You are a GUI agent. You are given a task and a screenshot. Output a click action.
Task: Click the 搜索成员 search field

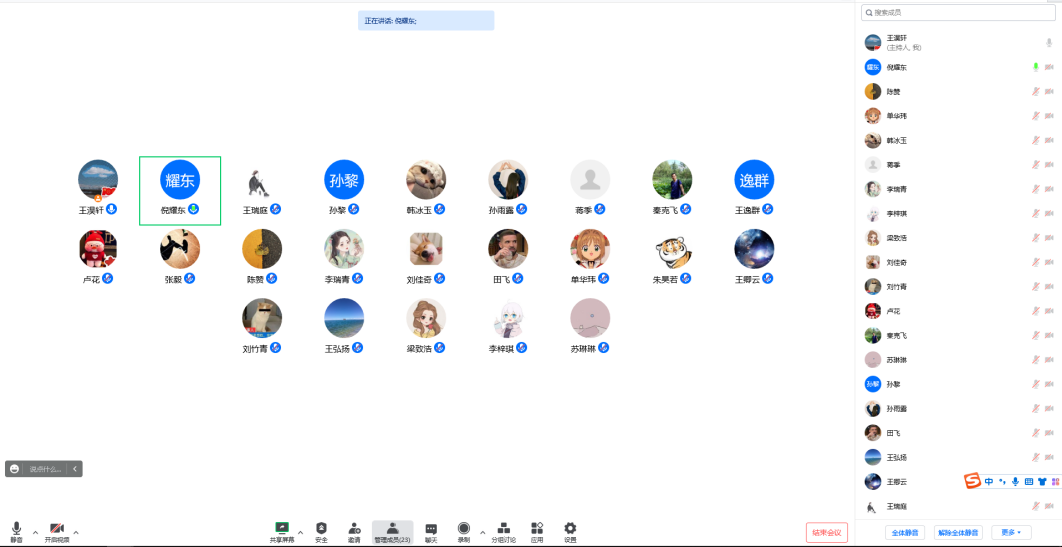pos(958,12)
